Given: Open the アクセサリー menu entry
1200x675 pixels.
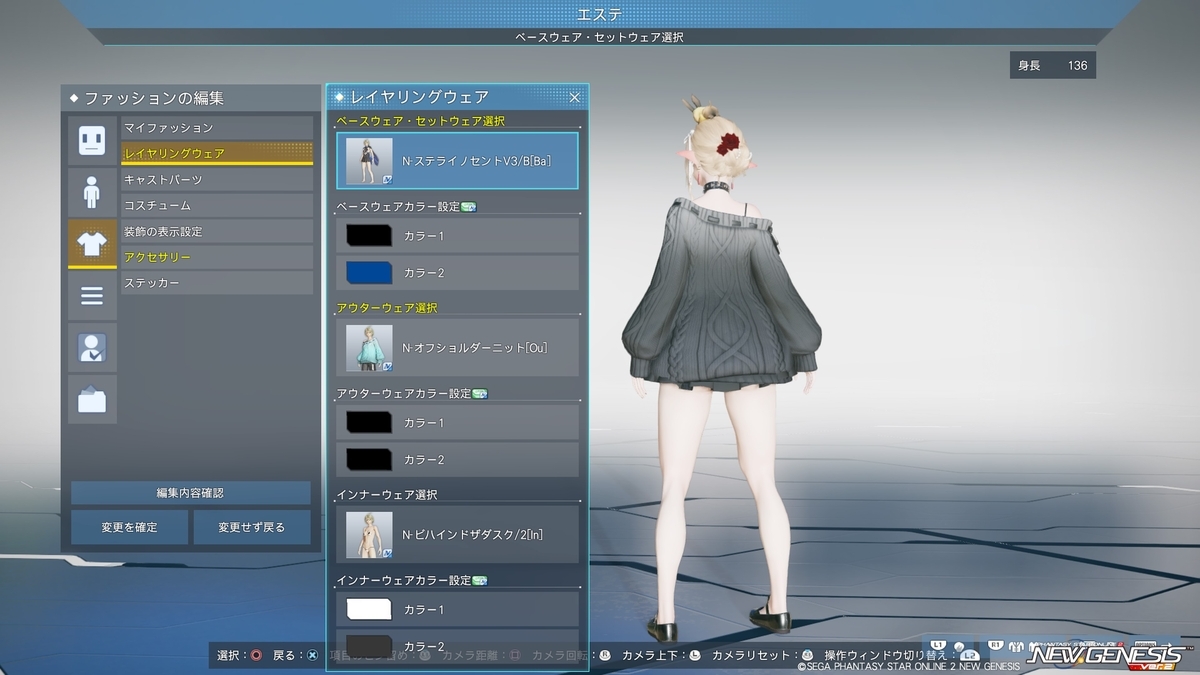Looking at the screenshot, I should pyautogui.click(x=217, y=258).
